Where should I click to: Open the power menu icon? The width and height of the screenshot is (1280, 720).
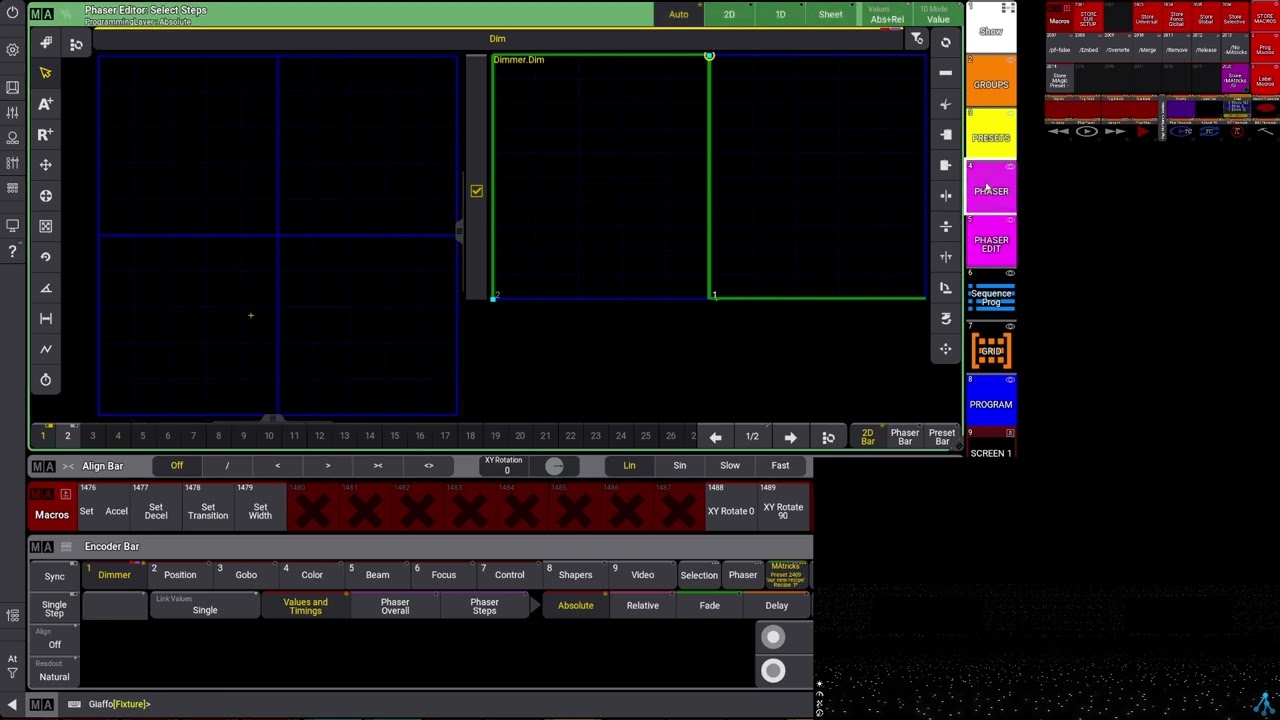(12, 14)
